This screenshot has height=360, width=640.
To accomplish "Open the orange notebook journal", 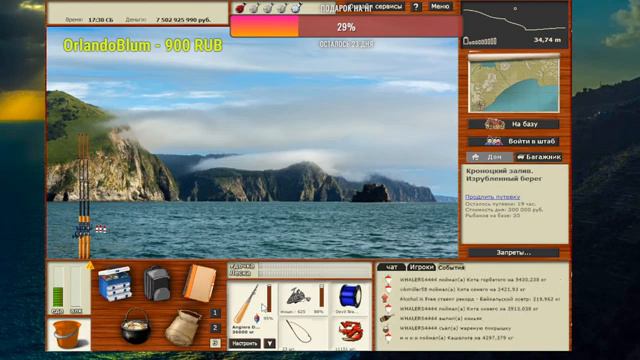I will click(x=200, y=283).
